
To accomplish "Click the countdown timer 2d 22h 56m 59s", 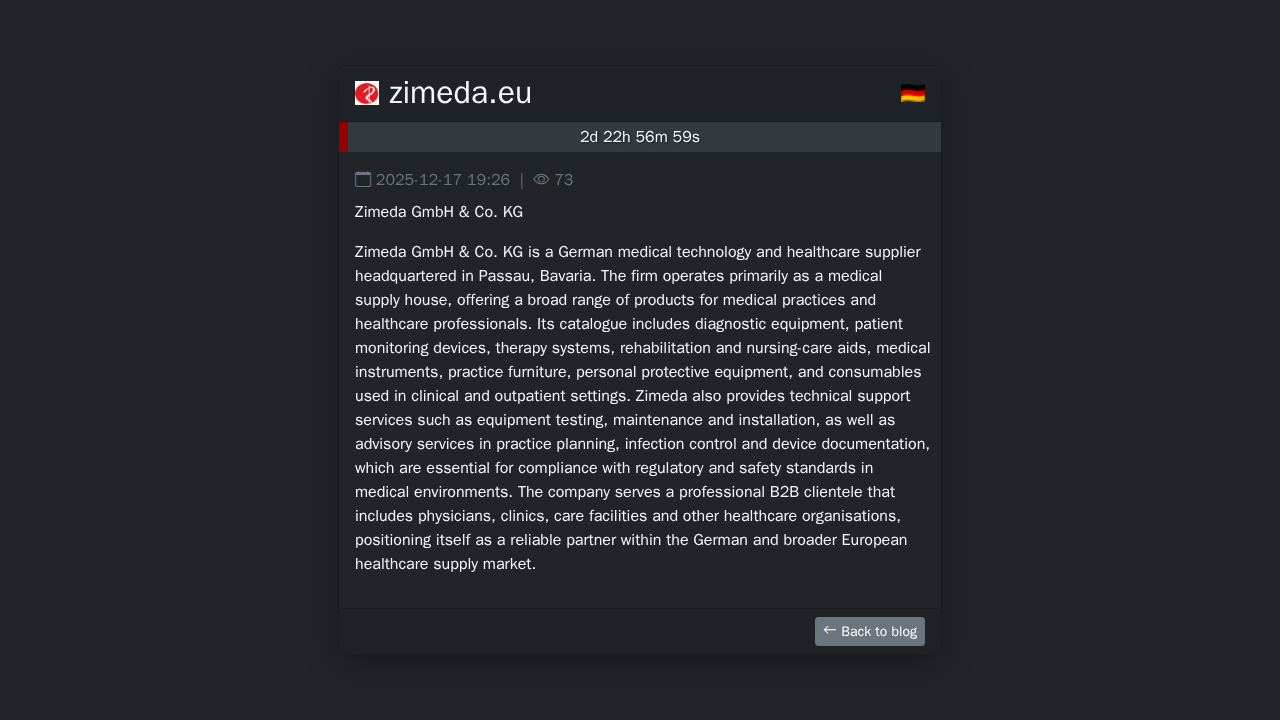I will click(640, 137).
